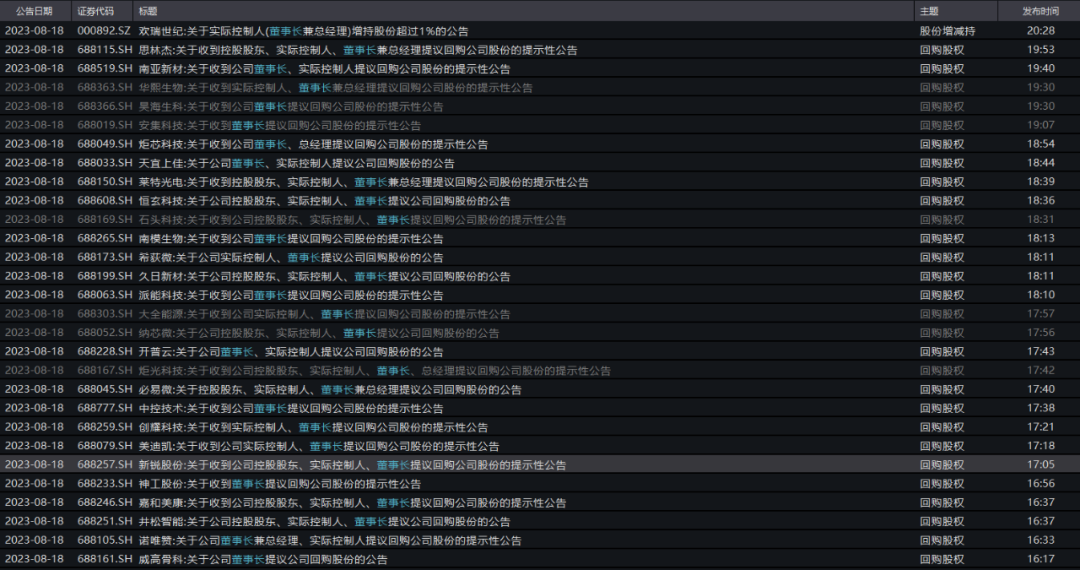Select stock code 688049.SH
This screenshot has height=570, width=1080.
click(x=105, y=144)
